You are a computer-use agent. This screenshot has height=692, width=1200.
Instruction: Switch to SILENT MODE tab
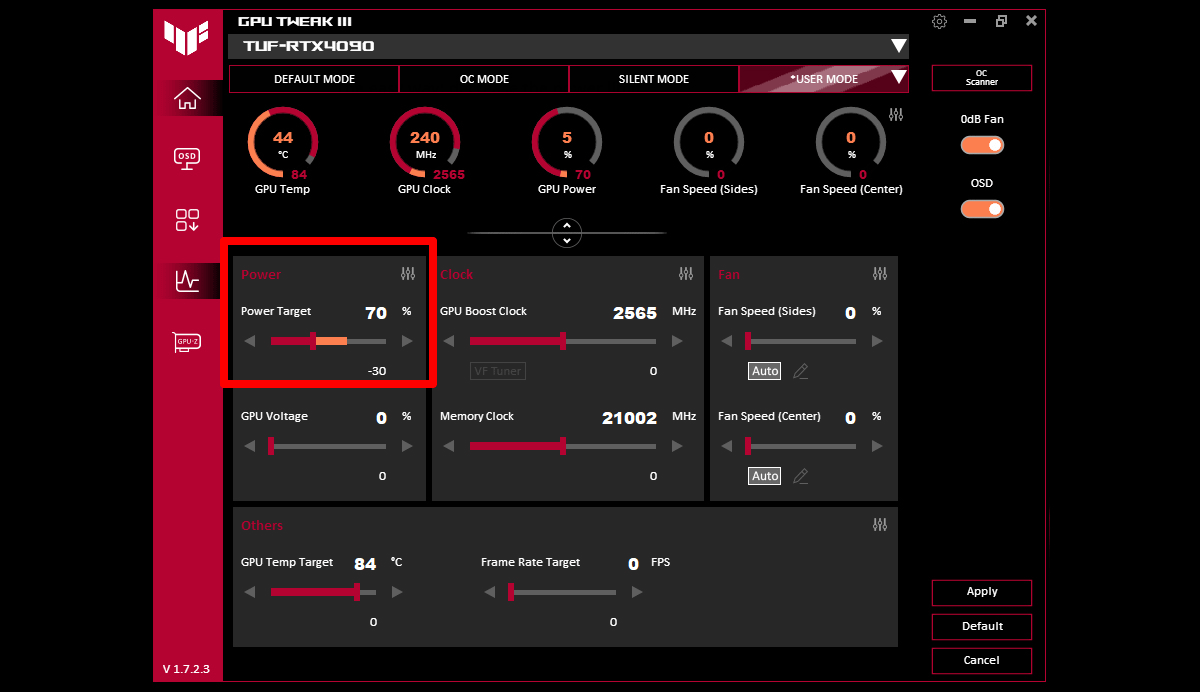pyautogui.click(x=654, y=79)
